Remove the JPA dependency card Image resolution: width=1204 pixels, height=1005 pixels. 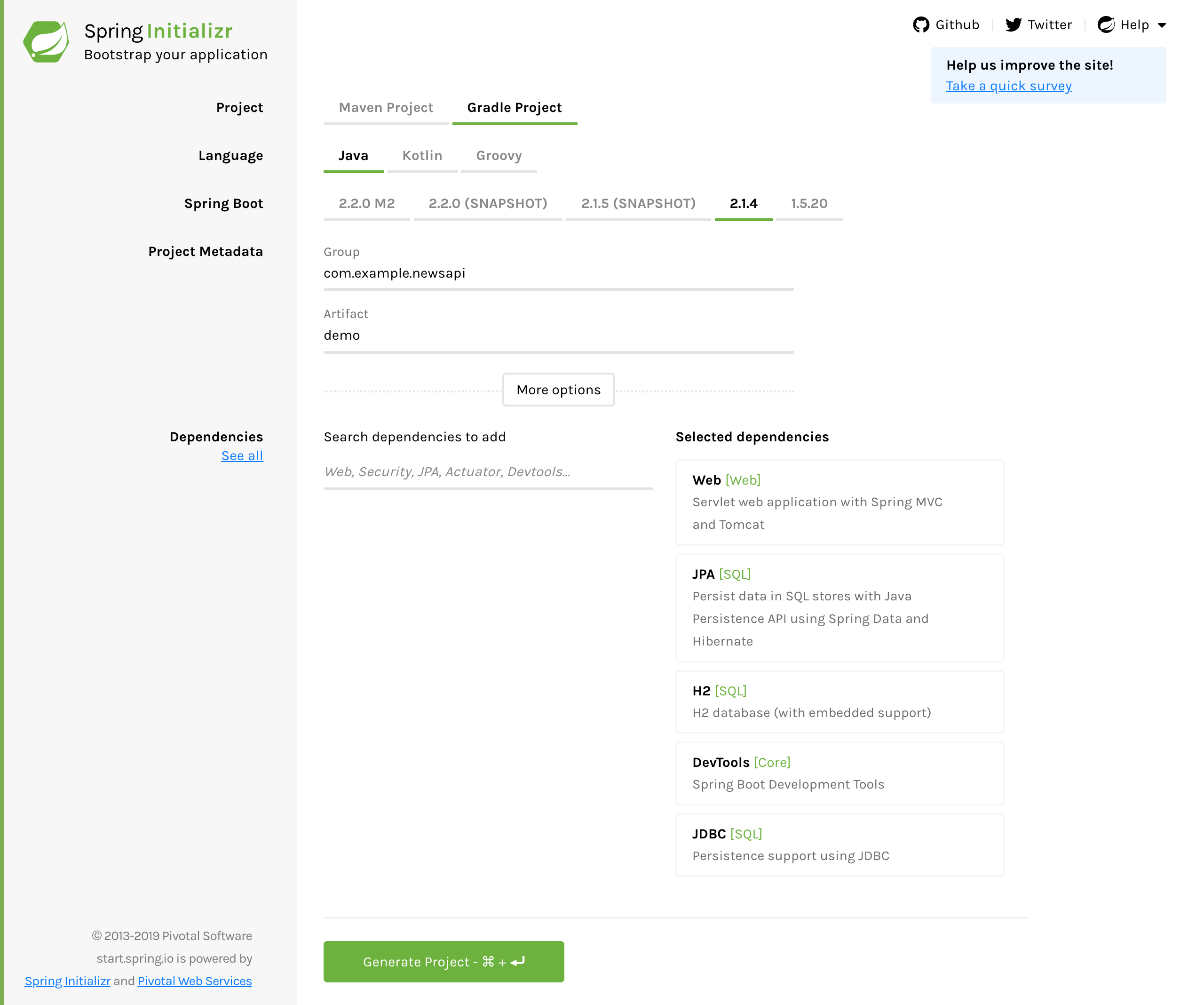point(840,608)
